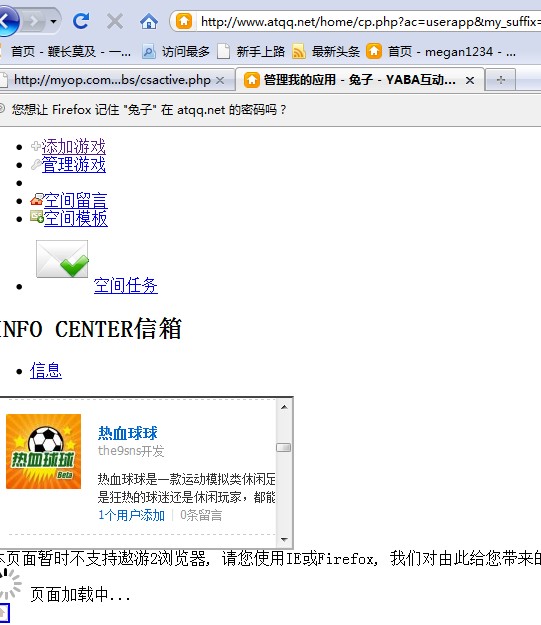Open the 信息 link
This screenshot has height=625, width=541.
(46, 371)
